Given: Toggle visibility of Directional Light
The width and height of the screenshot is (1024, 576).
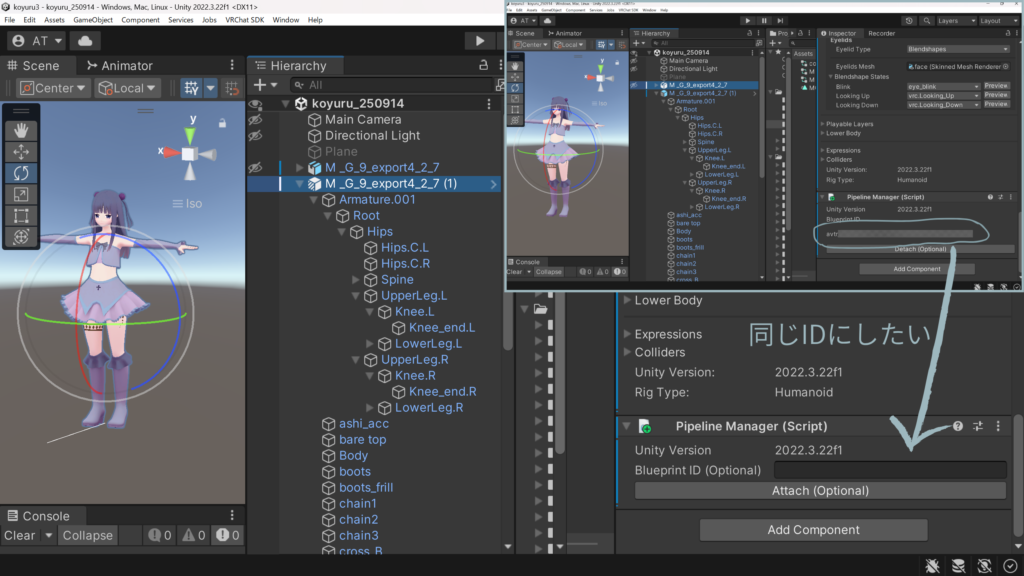Looking at the screenshot, I should (255, 135).
